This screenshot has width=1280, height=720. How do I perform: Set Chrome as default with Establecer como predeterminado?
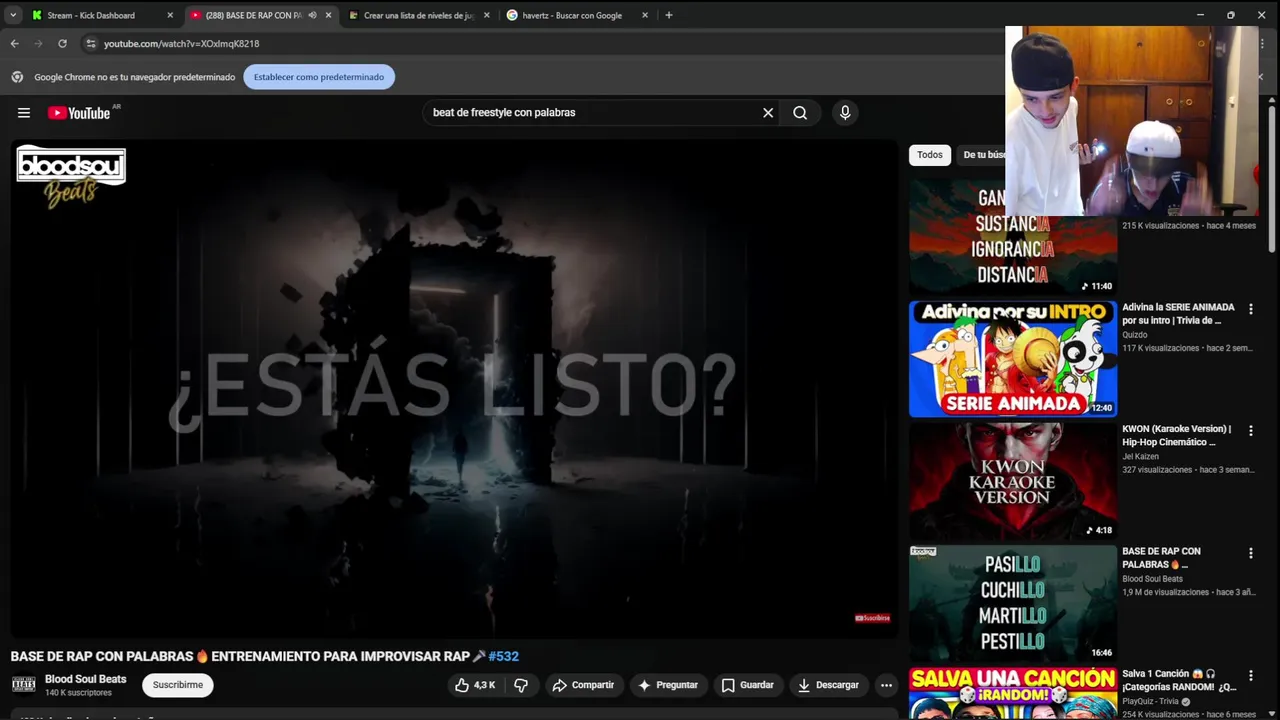[319, 77]
